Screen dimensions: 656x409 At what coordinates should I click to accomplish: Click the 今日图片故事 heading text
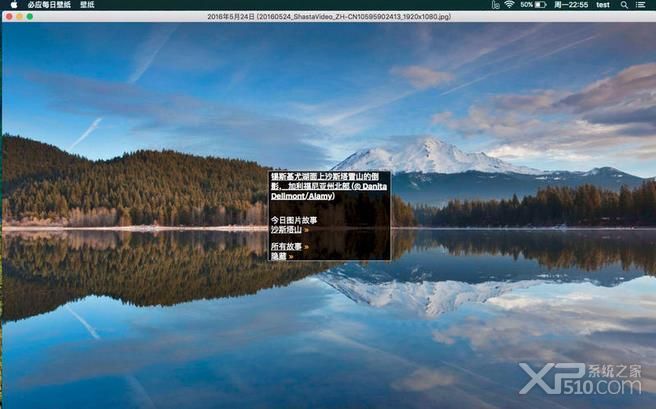click(x=294, y=220)
